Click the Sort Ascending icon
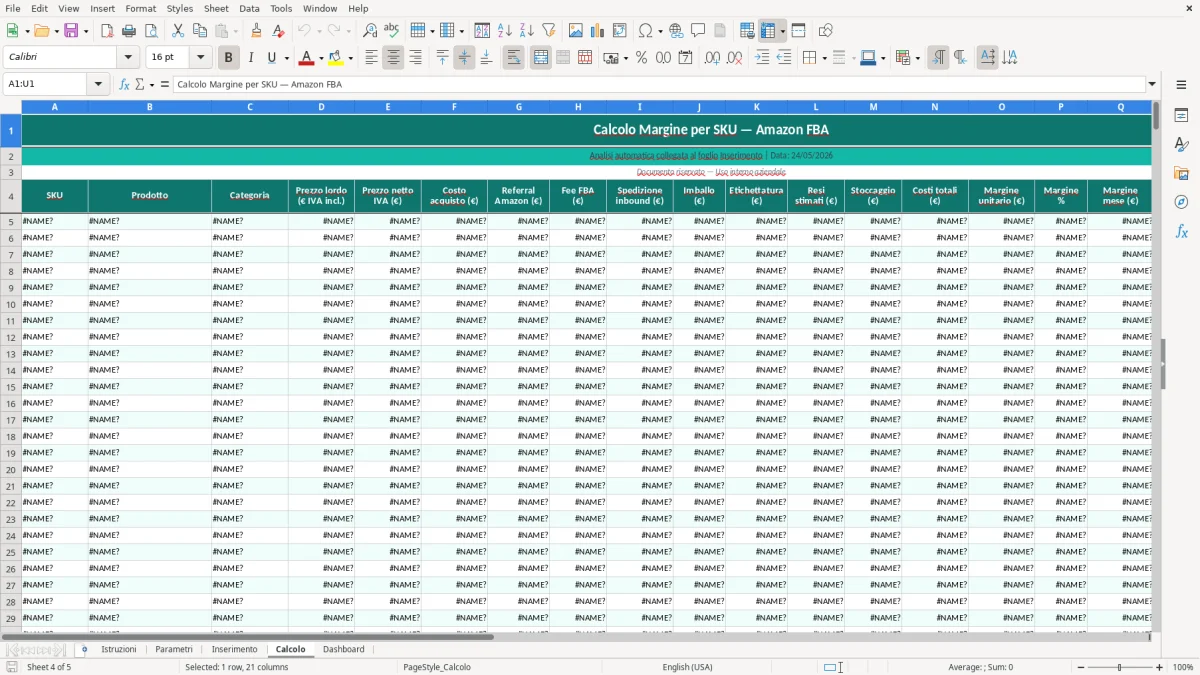The width and height of the screenshot is (1200, 675). point(505,31)
